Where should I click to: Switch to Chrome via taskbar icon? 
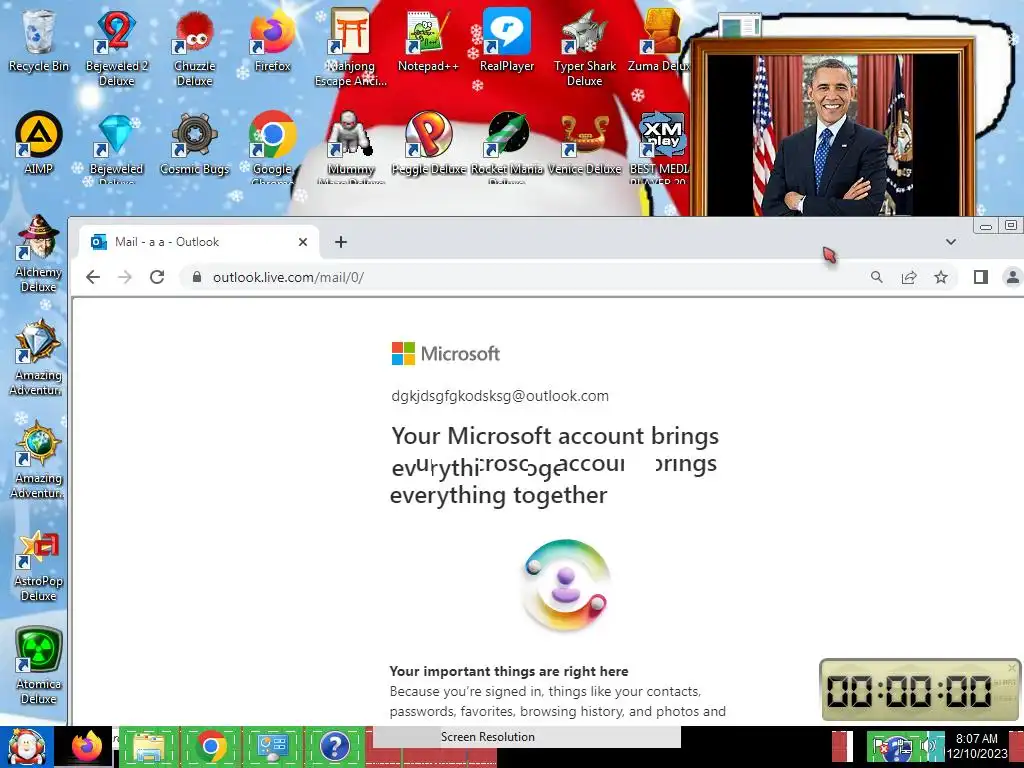[x=210, y=746]
